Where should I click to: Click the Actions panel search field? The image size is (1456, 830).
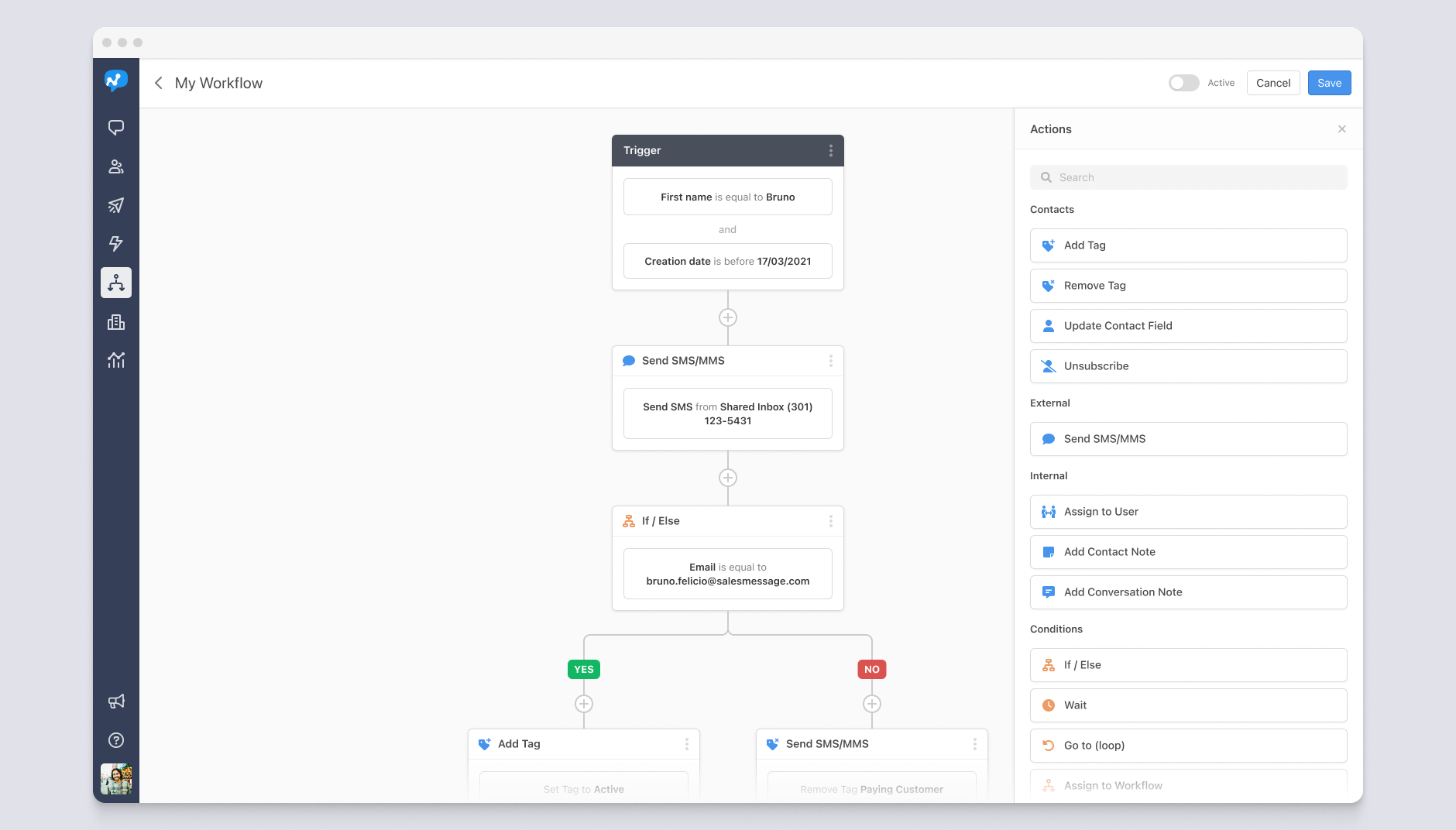[x=1188, y=177]
